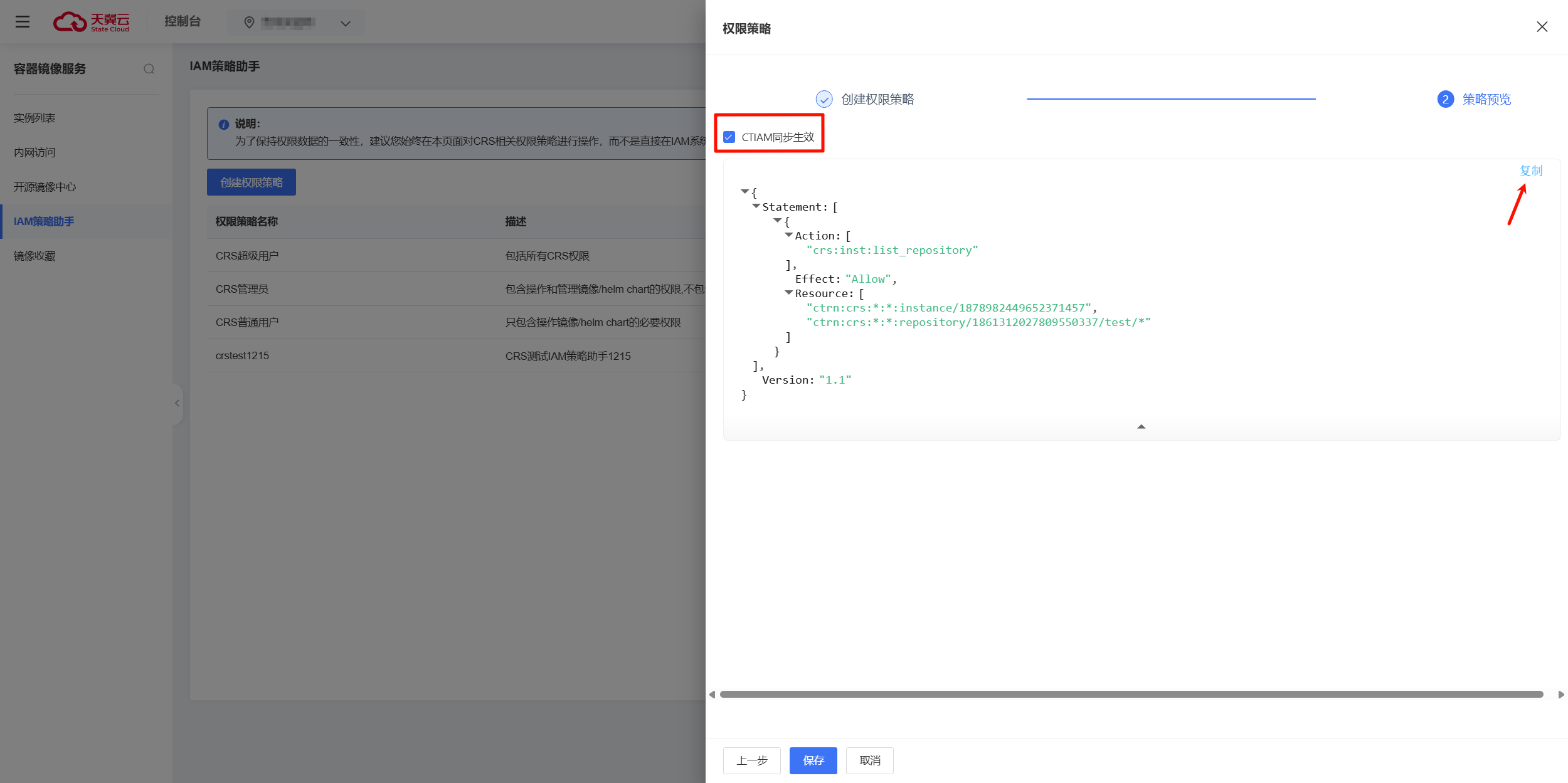Save the policy with 保存 button
This screenshot has width=1568, height=783.
coord(813,760)
